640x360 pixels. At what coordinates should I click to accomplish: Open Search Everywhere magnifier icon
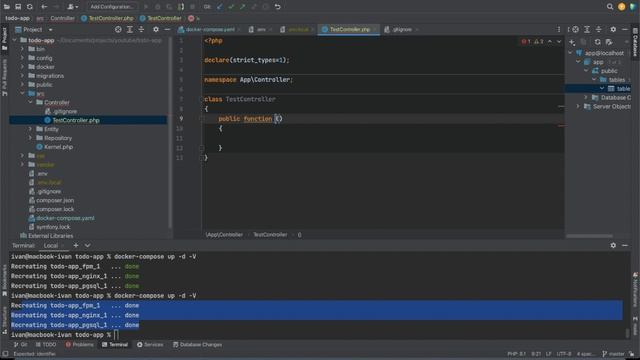pos(610,7)
